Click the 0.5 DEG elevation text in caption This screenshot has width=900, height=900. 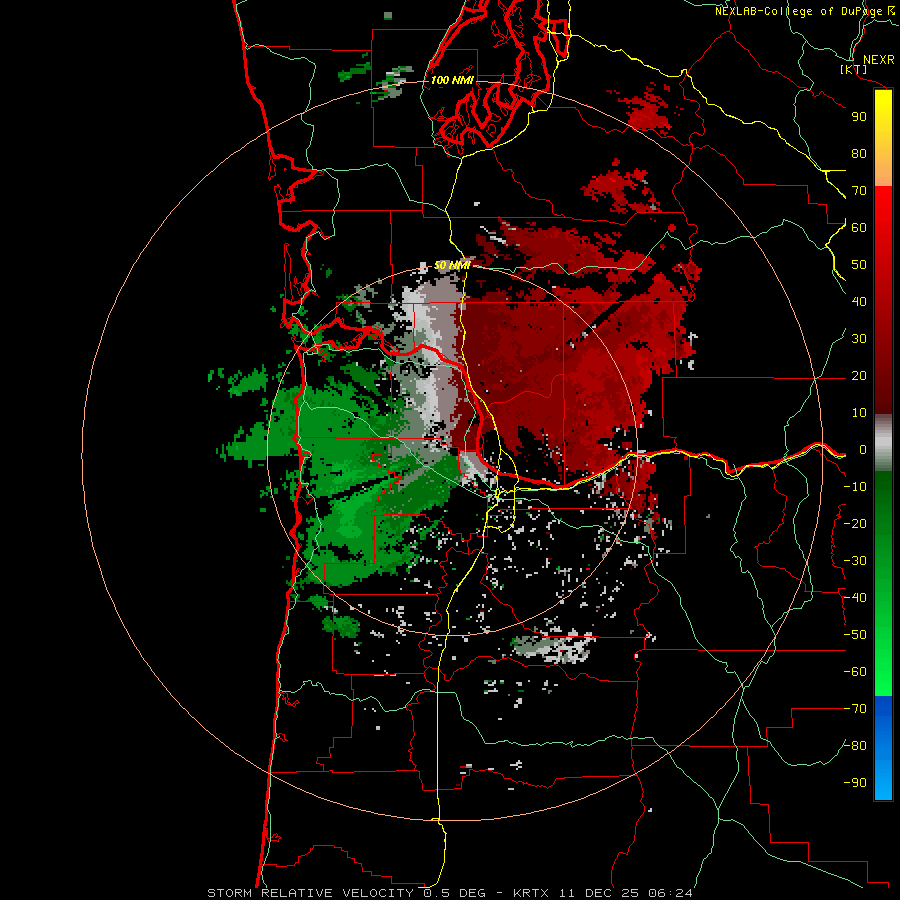coord(454,893)
